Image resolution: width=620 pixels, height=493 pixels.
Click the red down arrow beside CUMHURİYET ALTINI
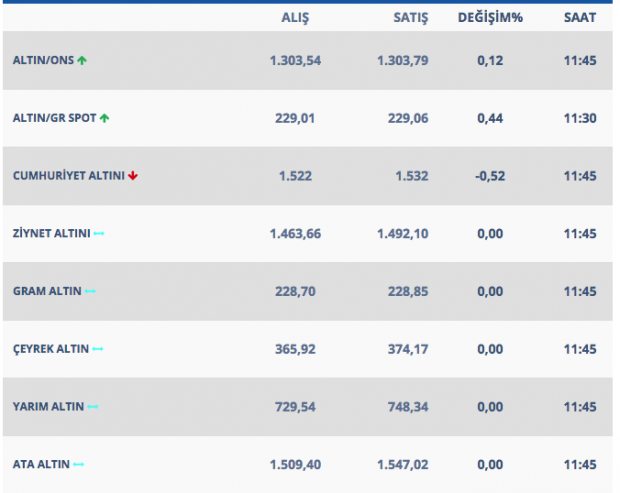coord(133,176)
